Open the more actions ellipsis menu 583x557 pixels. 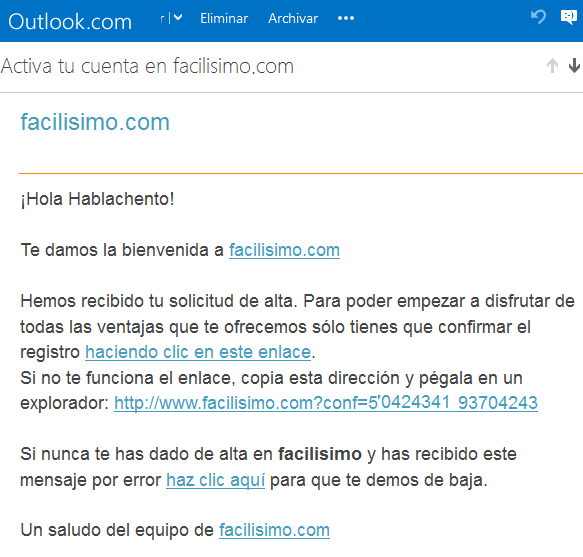346,18
